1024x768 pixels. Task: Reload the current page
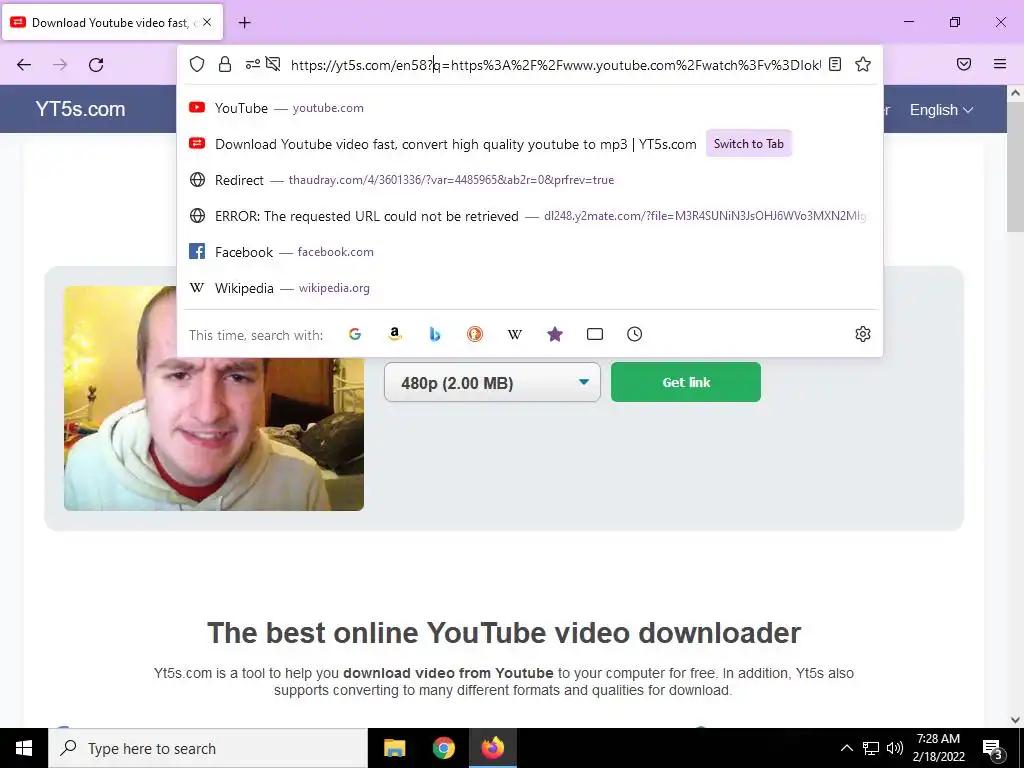[96, 65]
